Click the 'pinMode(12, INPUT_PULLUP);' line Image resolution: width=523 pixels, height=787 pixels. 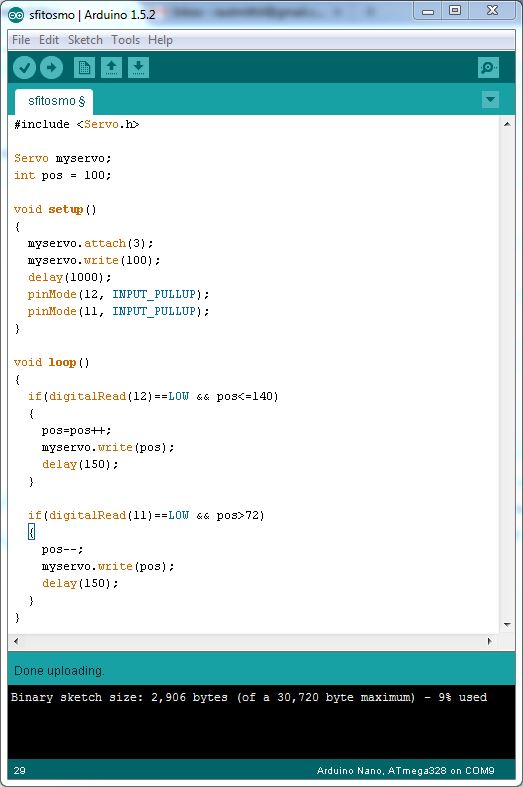[x=118, y=294]
